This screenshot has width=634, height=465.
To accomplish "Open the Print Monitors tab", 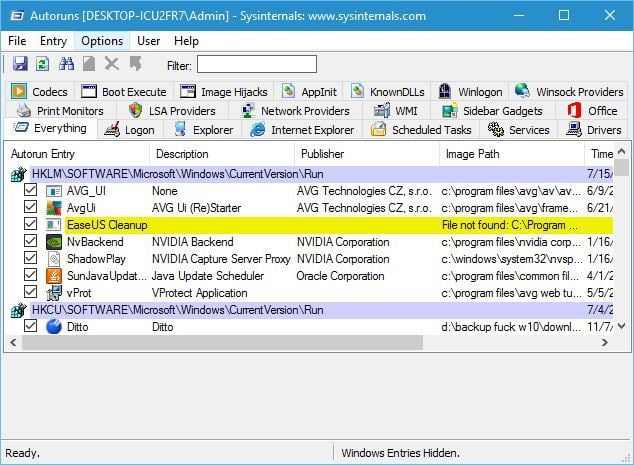I will 61,111.
